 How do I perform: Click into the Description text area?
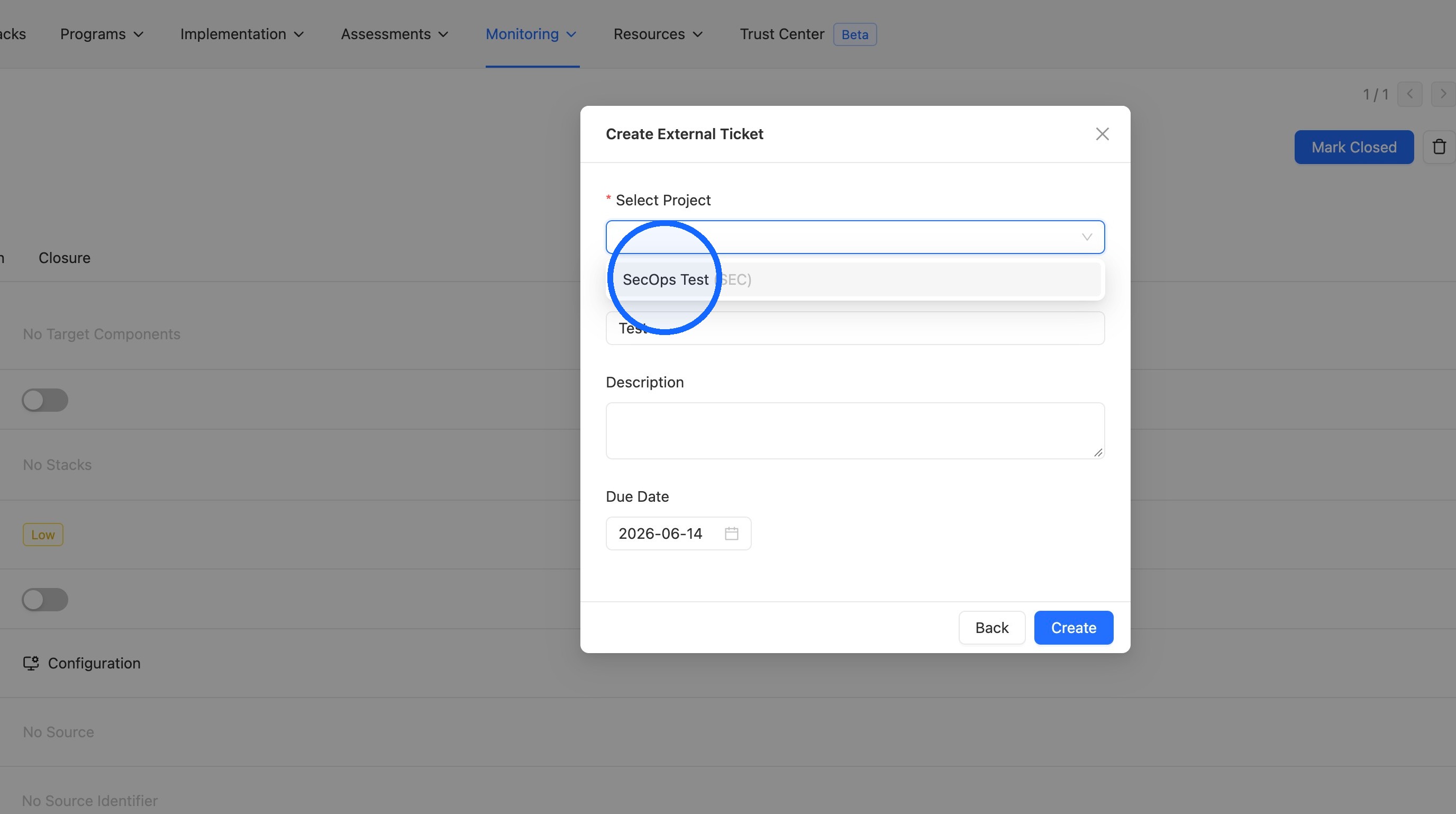click(x=855, y=430)
